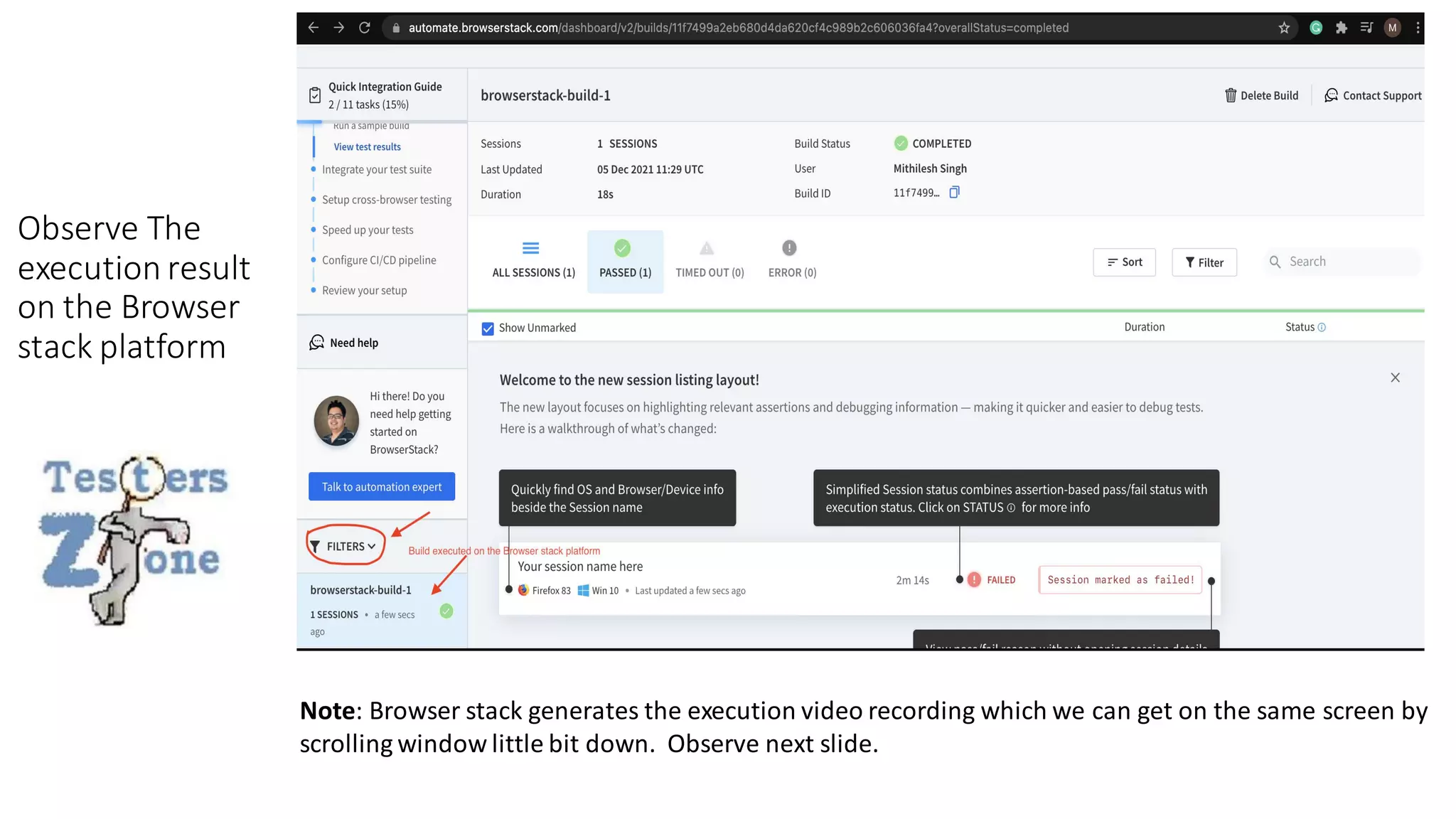Click Talk to automation expert button
1456x819 pixels.
point(382,486)
